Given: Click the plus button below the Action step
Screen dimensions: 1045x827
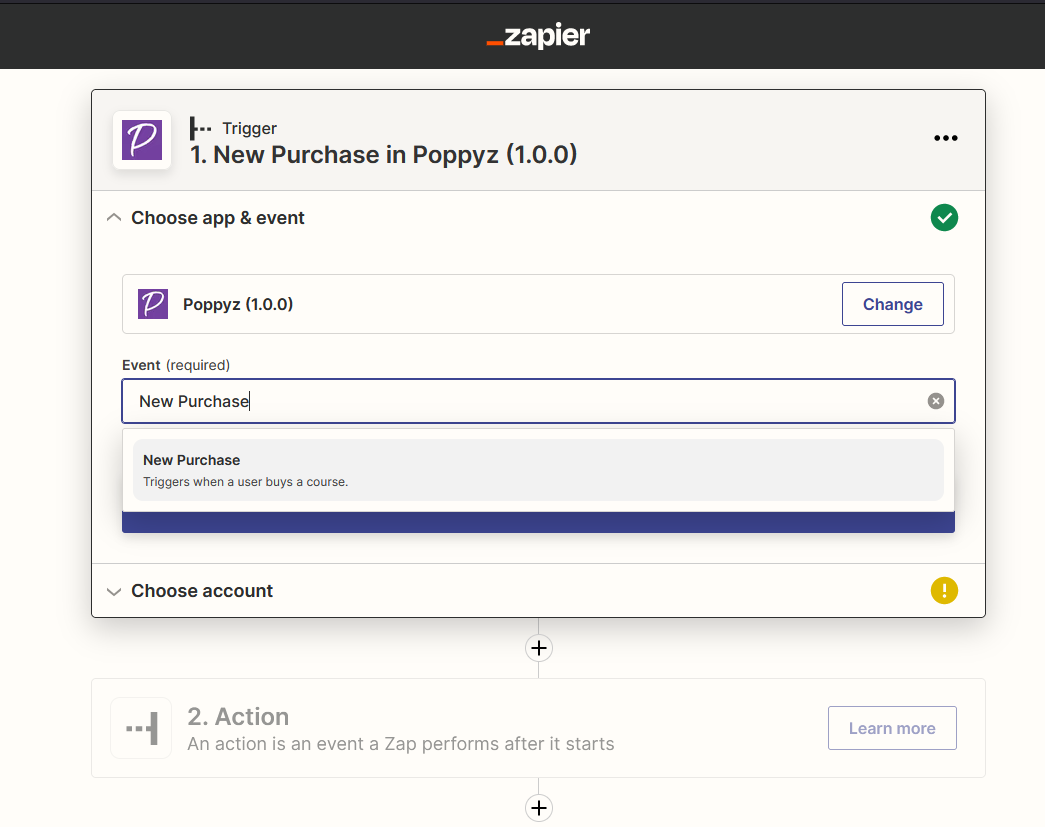Looking at the screenshot, I should (539, 808).
